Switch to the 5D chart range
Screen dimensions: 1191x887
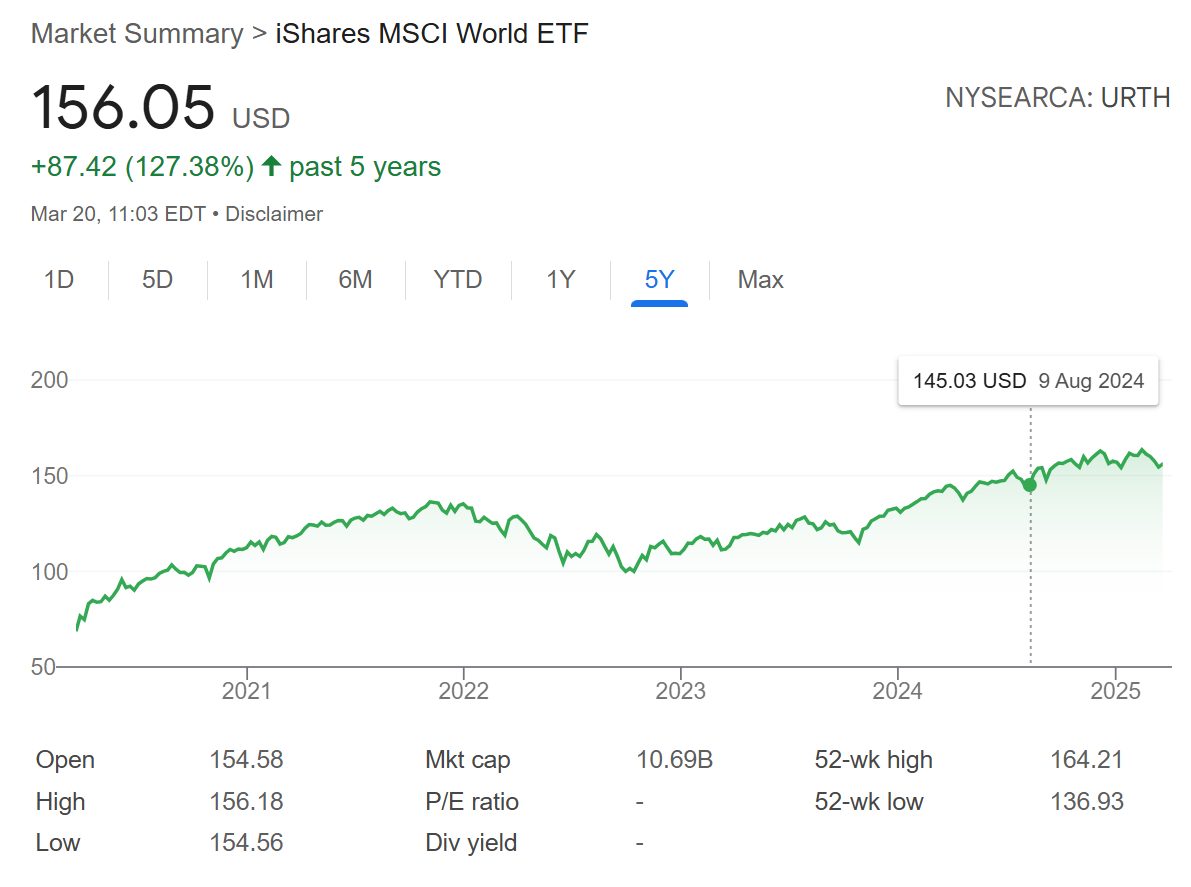(157, 280)
